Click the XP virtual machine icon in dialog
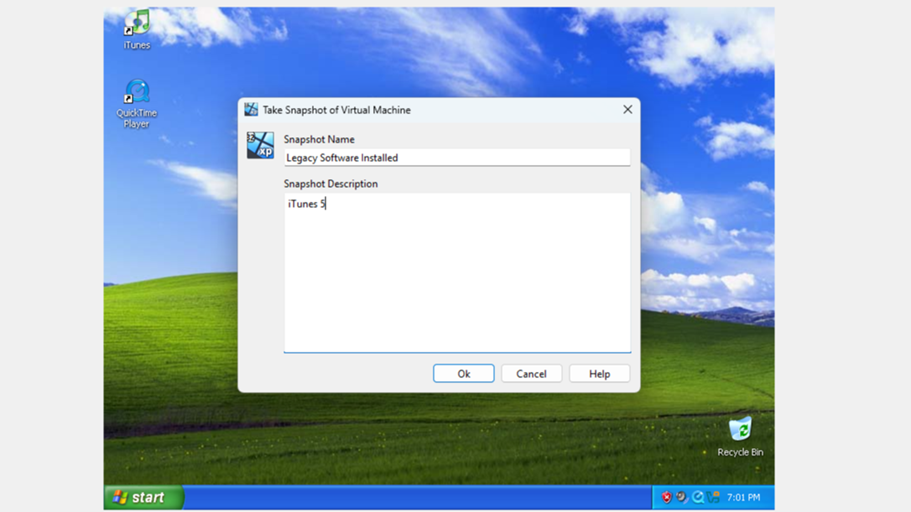Screen dimensions: 911x512 pyautogui.click(x=261, y=146)
